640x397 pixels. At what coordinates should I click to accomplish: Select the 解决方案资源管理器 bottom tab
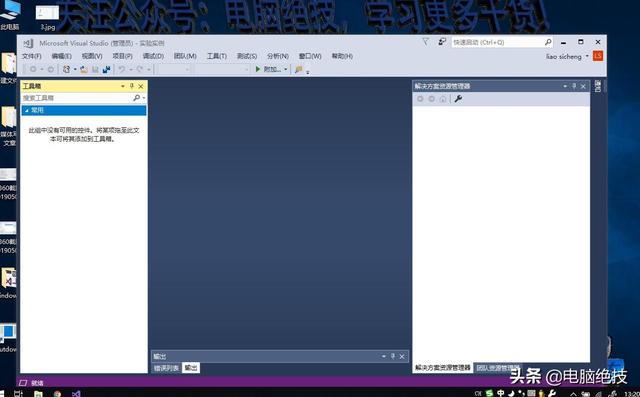click(442, 368)
